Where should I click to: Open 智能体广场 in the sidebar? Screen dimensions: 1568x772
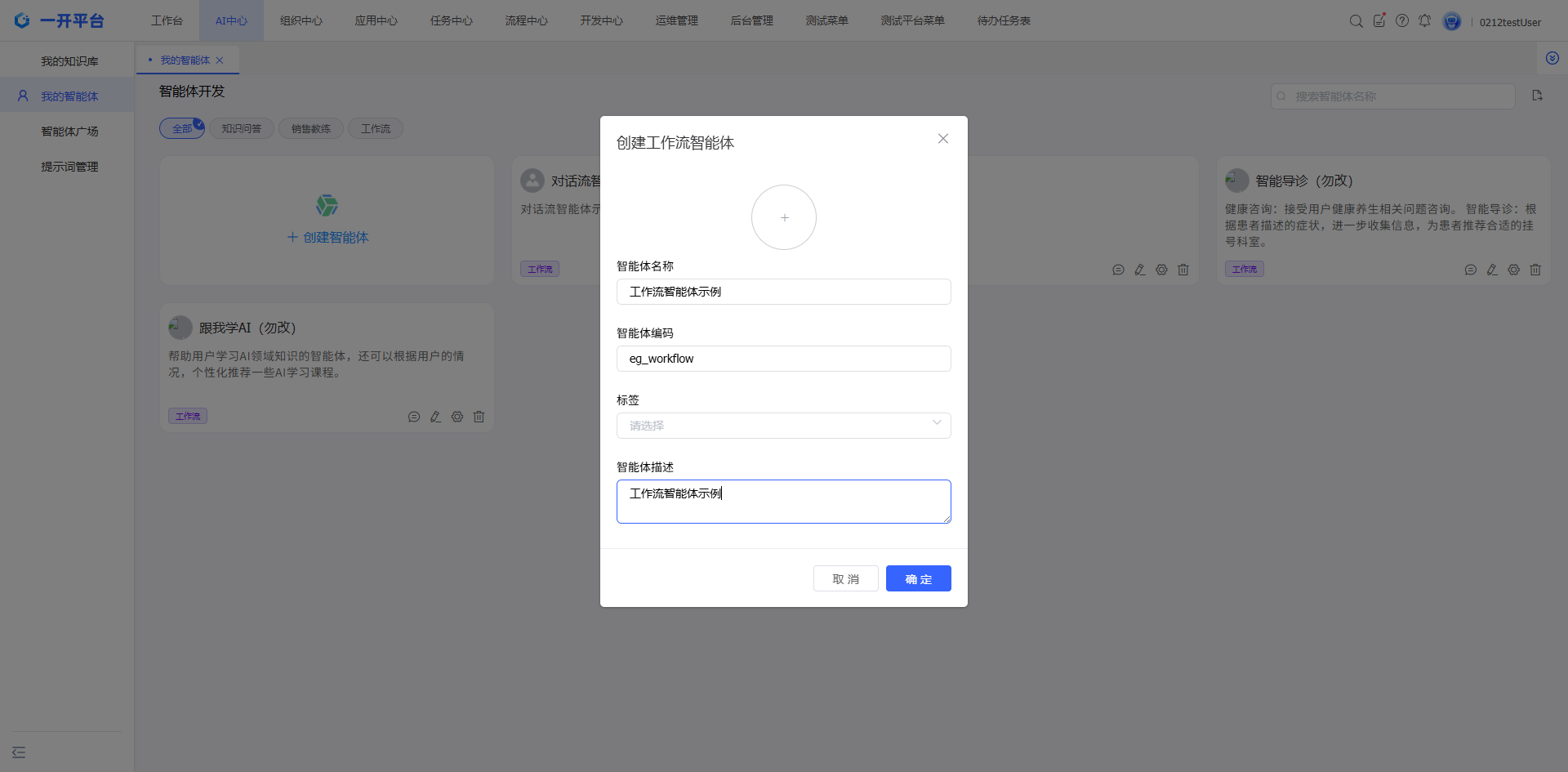69,132
